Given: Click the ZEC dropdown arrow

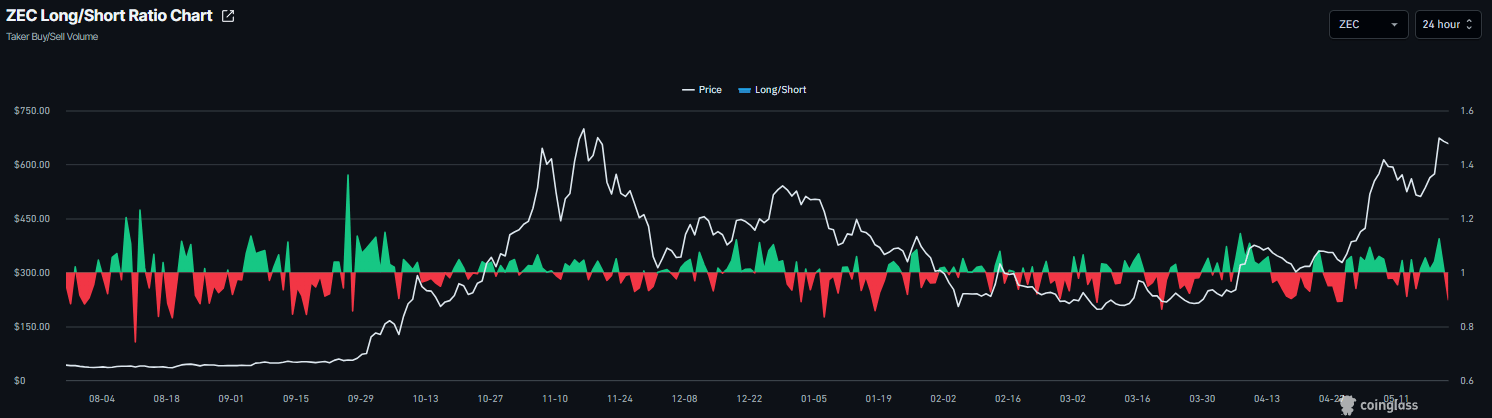Looking at the screenshot, I should [1394, 25].
